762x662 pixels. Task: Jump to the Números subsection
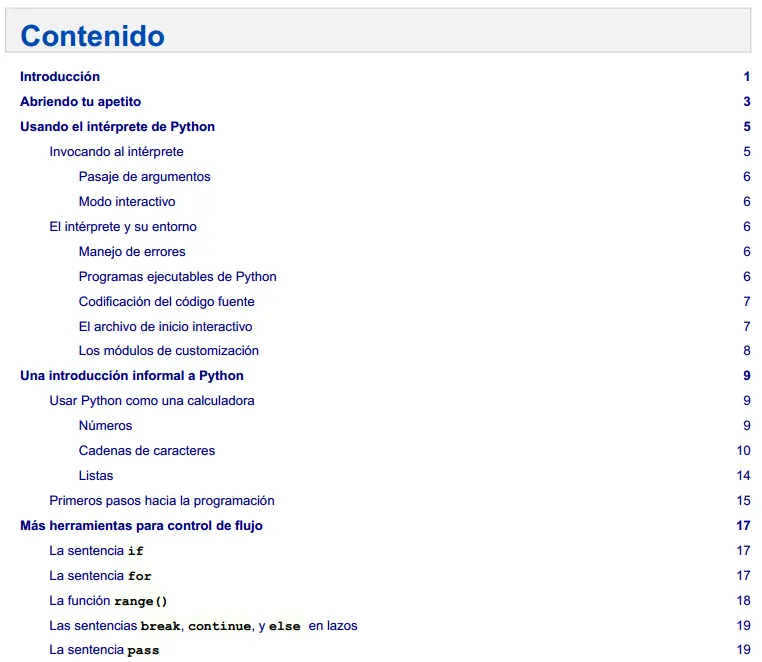click(x=105, y=426)
